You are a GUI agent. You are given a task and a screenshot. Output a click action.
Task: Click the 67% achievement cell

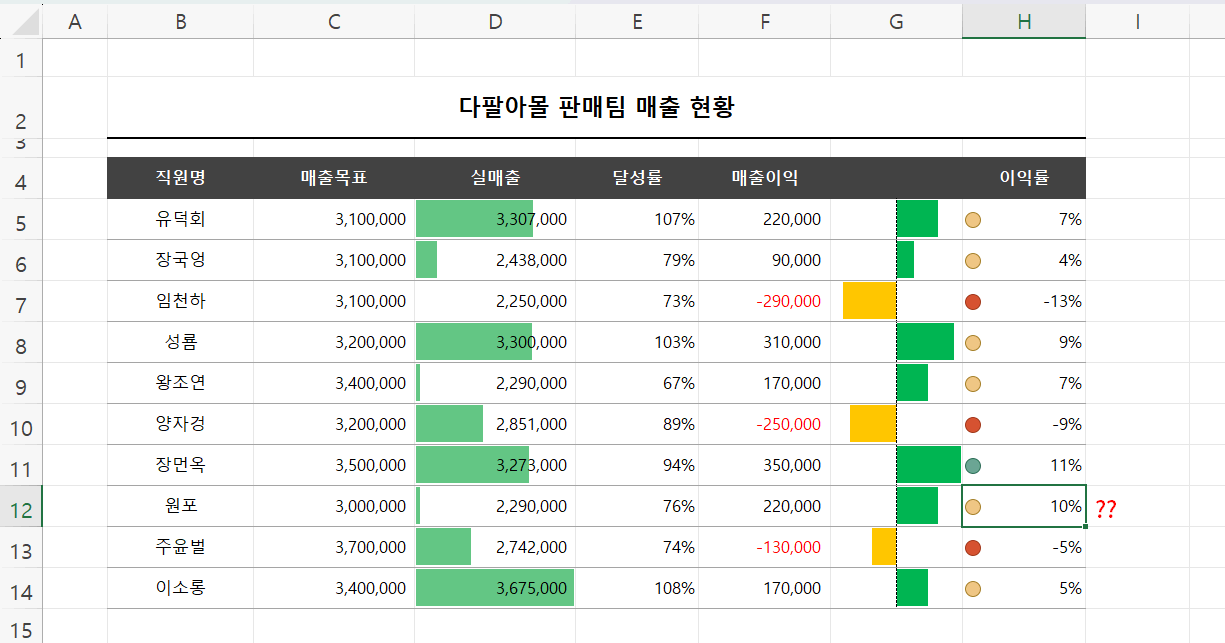(637, 383)
